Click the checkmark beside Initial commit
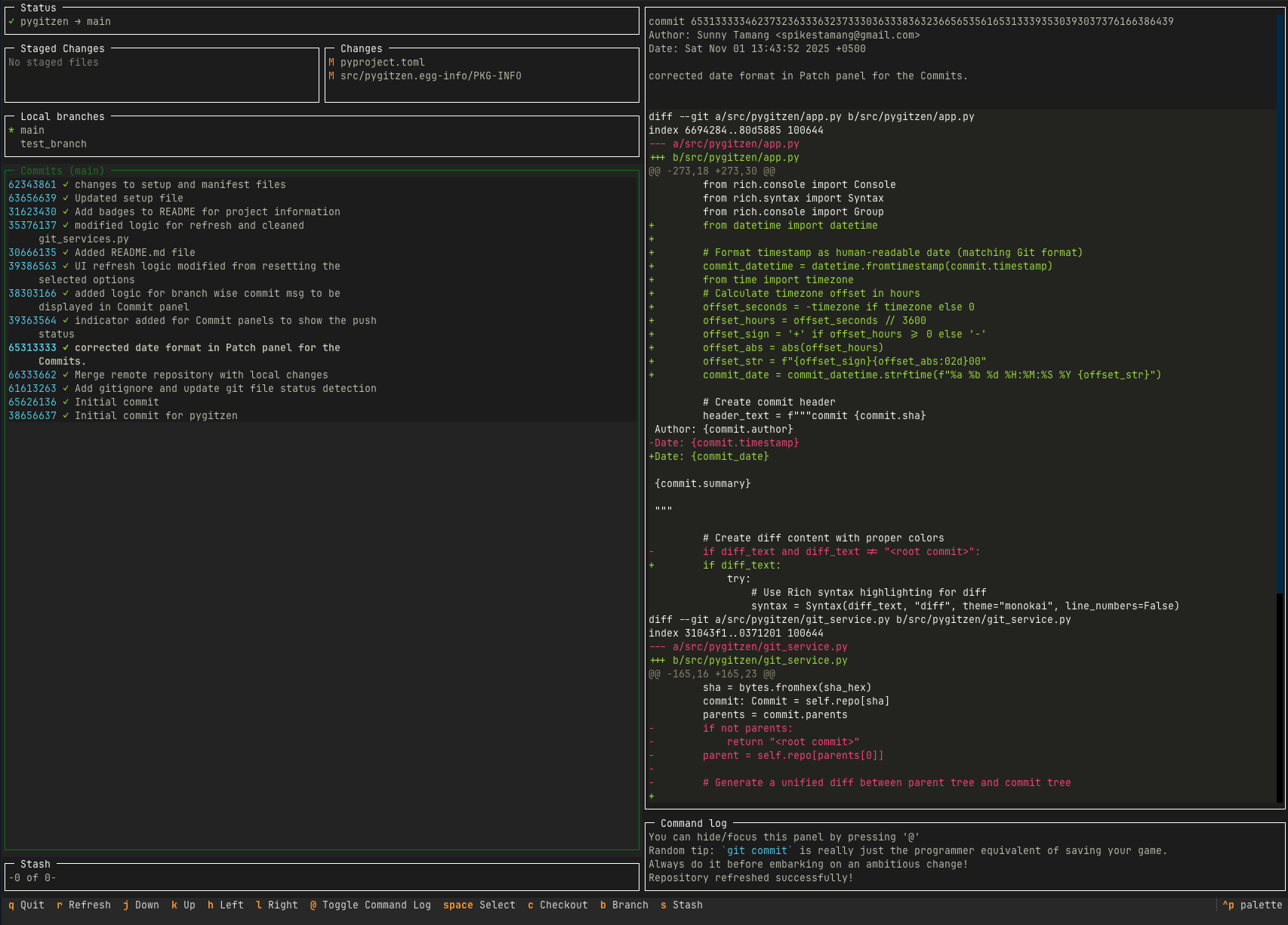 pyautogui.click(x=66, y=402)
